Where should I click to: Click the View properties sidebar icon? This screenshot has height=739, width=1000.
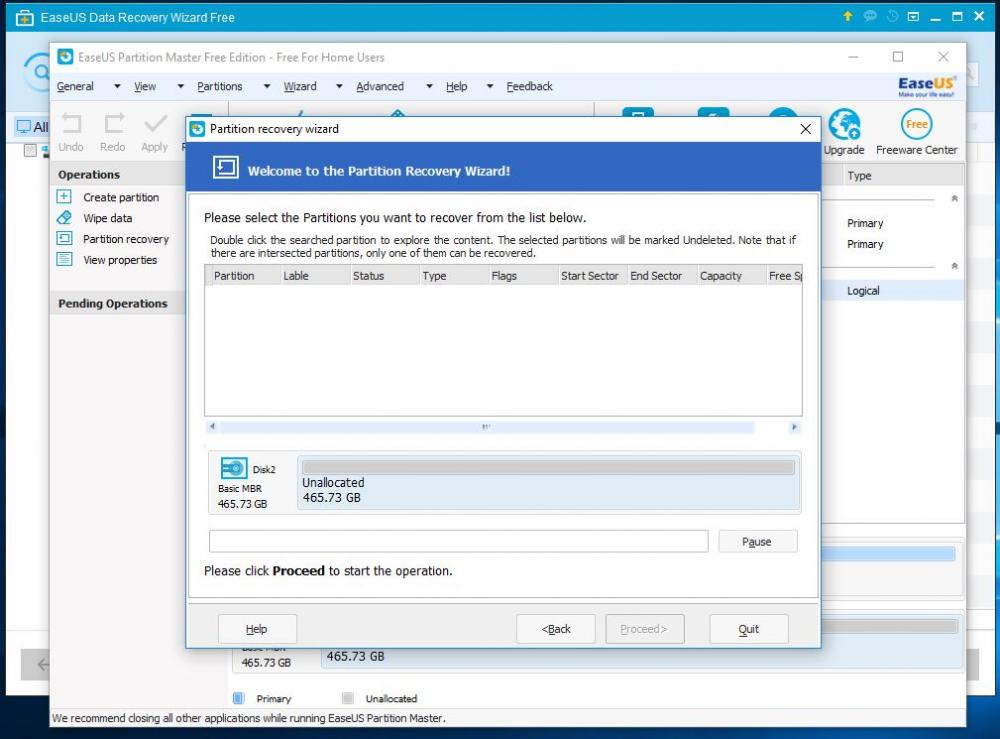tap(64, 260)
